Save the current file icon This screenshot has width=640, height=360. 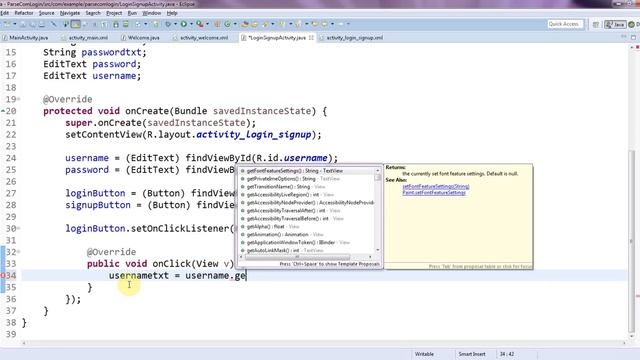click(x=22, y=24)
